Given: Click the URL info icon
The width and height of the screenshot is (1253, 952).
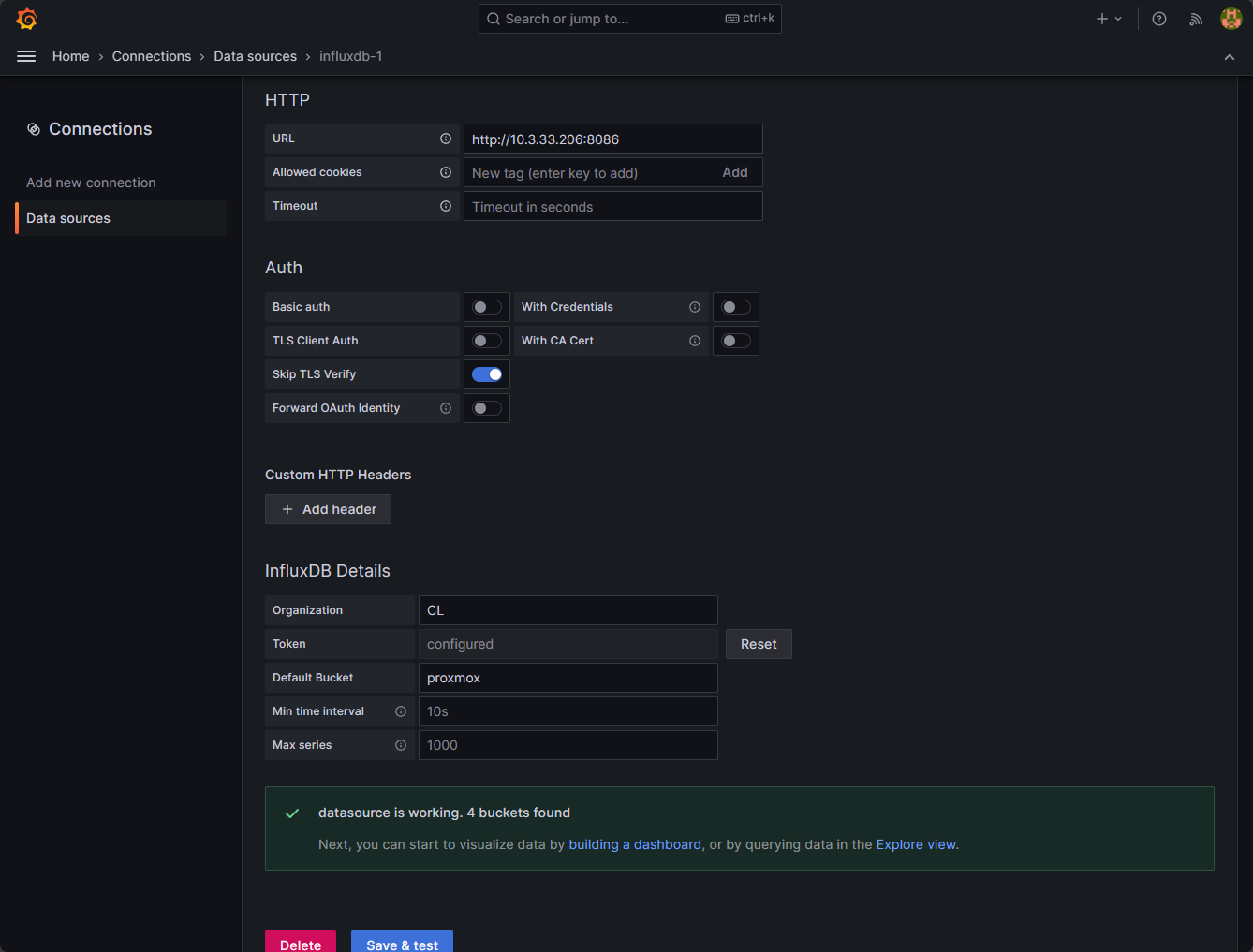Looking at the screenshot, I should pyautogui.click(x=446, y=139).
